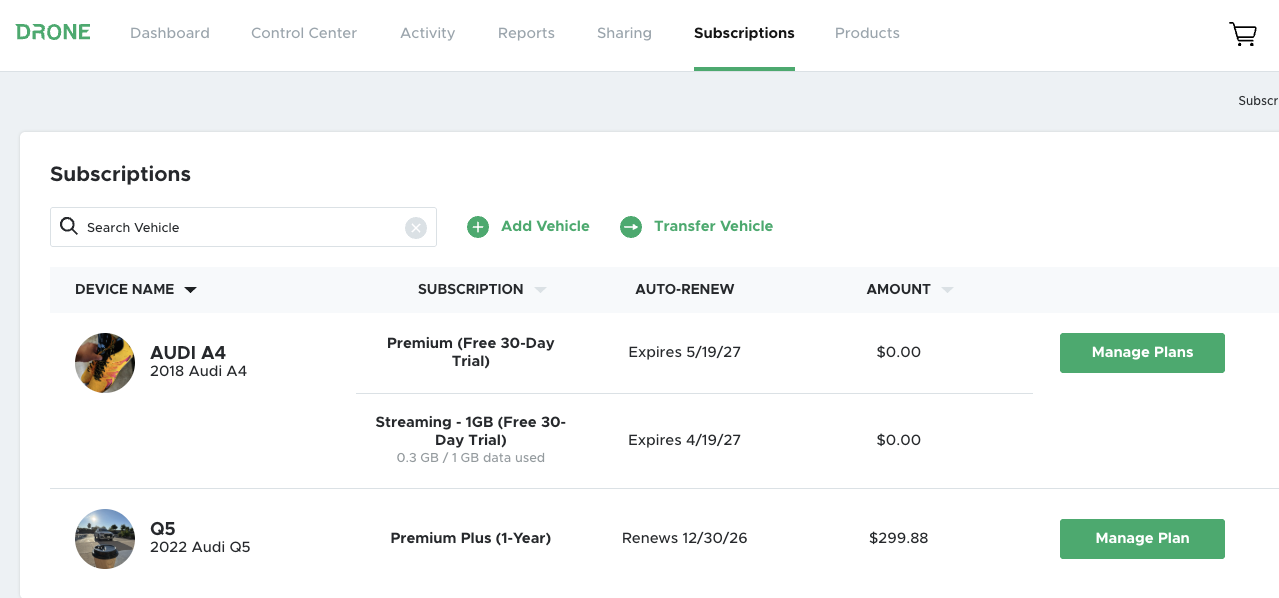The height and width of the screenshot is (598, 1279).
Task: Clear the search field with X icon
Action: coord(416,228)
